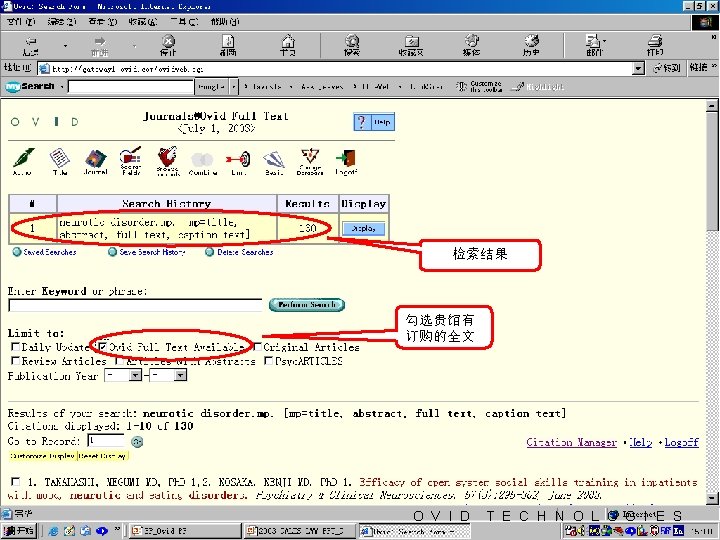The width and height of the screenshot is (720, 540).
Task: Click the Highlight tool in mySearch bar
Action: pyautogui.click(x=538, y=86)
